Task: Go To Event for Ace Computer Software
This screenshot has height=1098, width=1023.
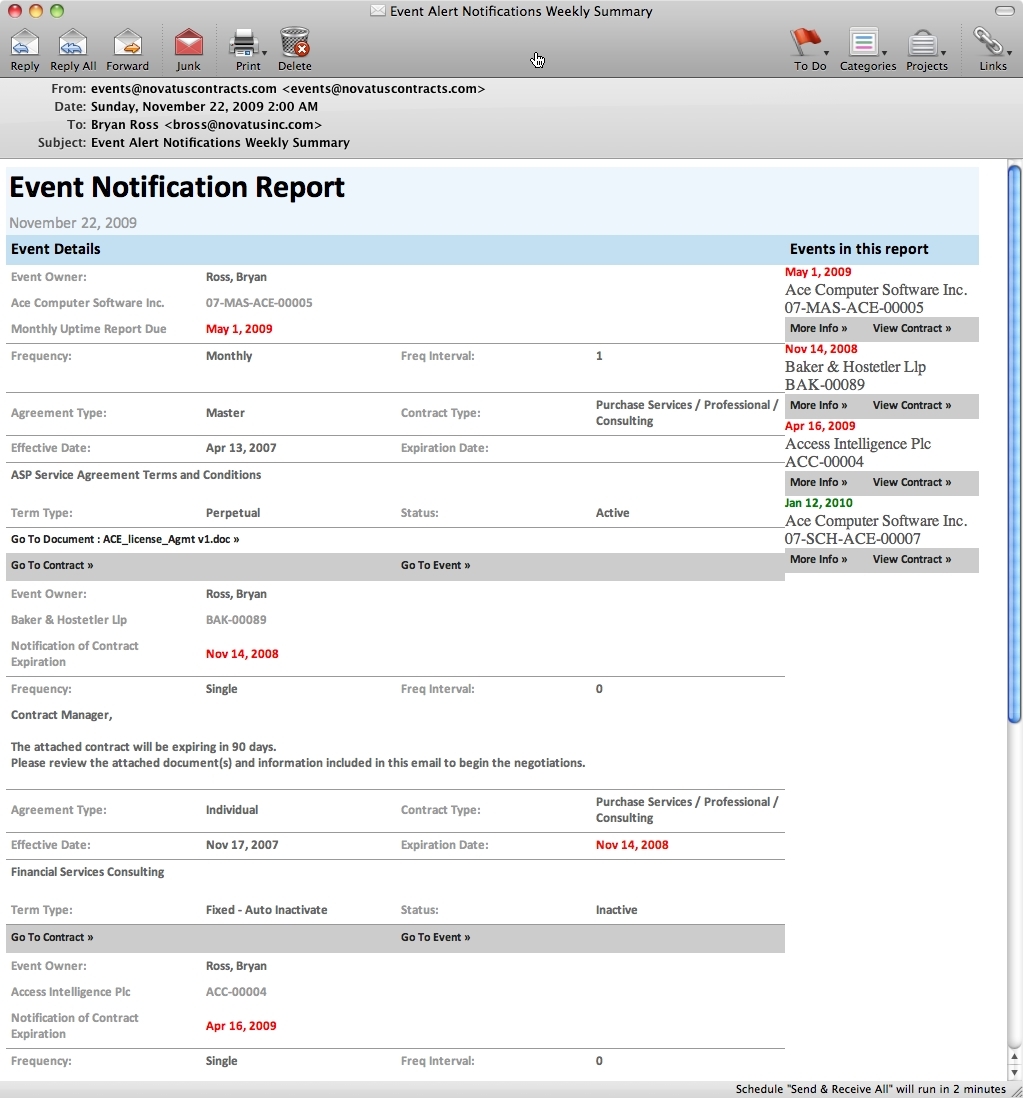Action: [x=436, y=565]
